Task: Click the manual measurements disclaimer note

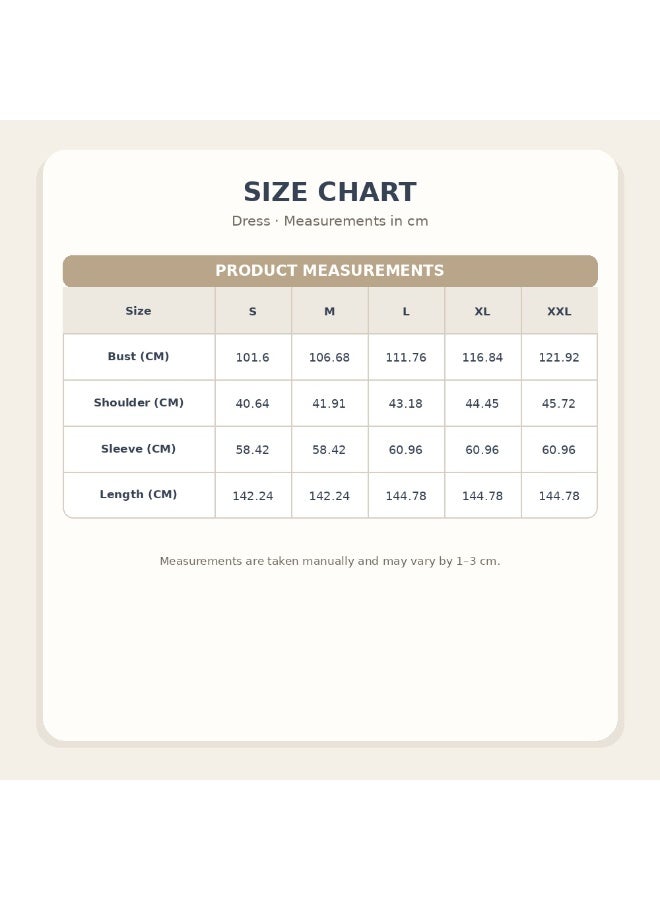Action: (330, 561)
